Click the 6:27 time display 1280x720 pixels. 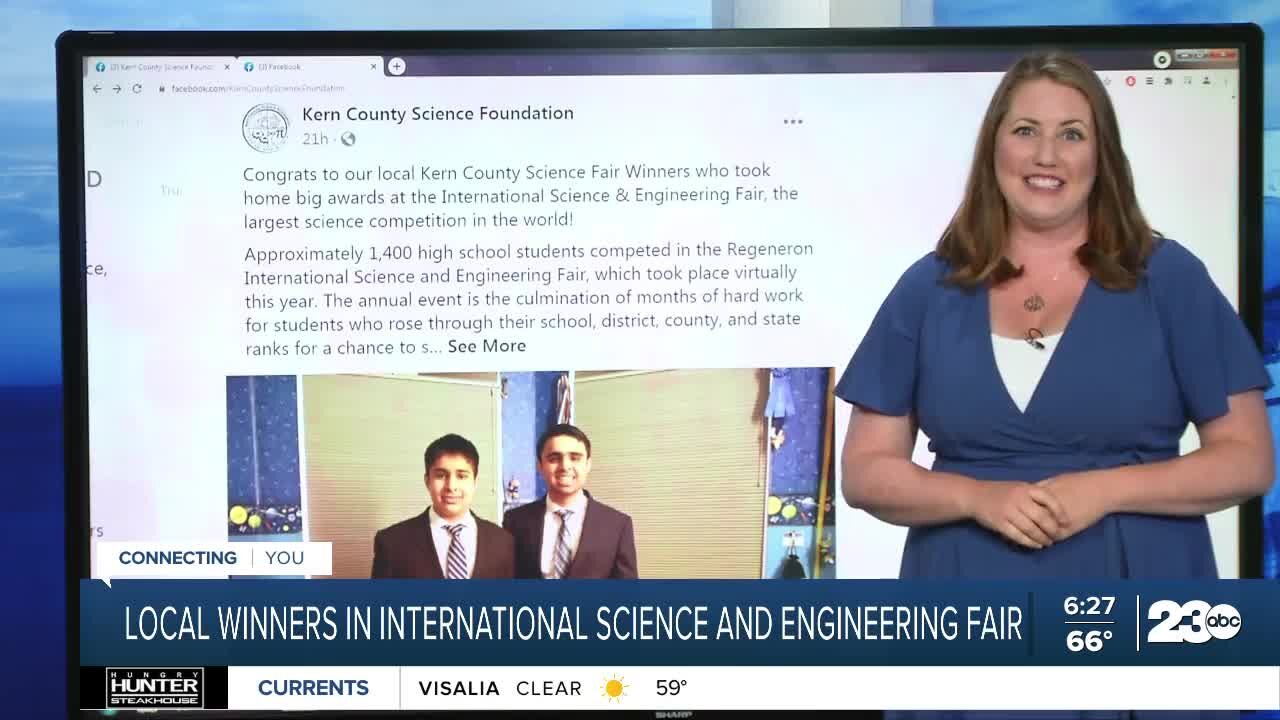tap(1089, 606)
